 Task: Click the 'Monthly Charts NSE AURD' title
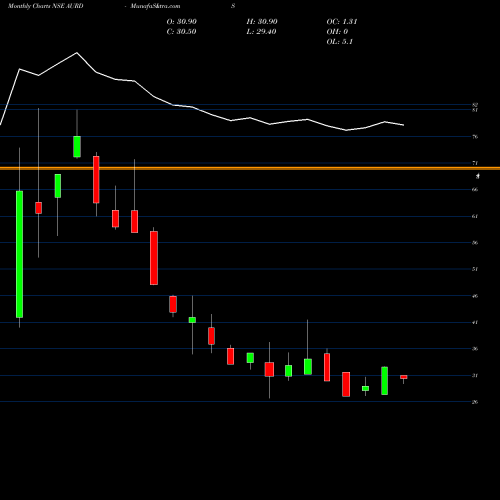click(46, 6)
